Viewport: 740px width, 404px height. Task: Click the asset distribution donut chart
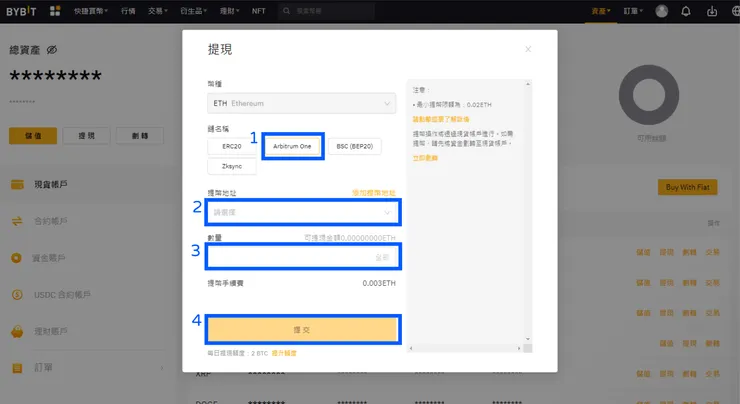tap(649, 95)
